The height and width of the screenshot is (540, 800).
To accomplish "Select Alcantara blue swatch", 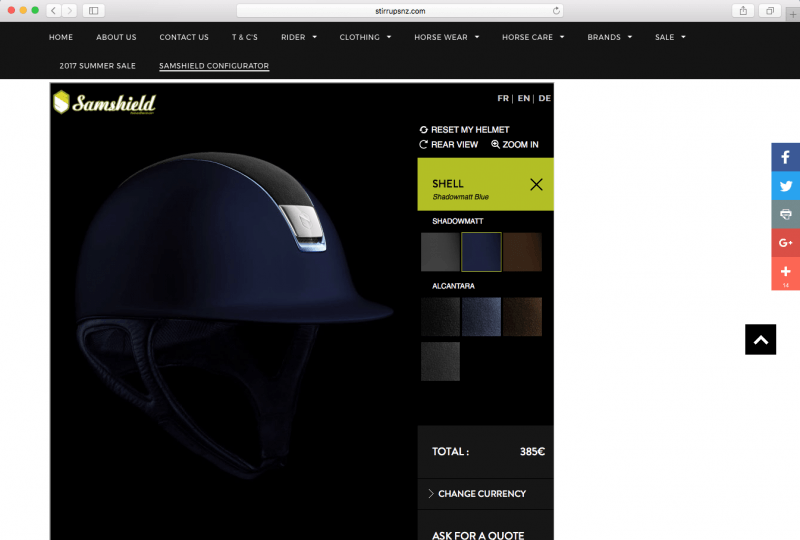I will [x=481, y=316].
